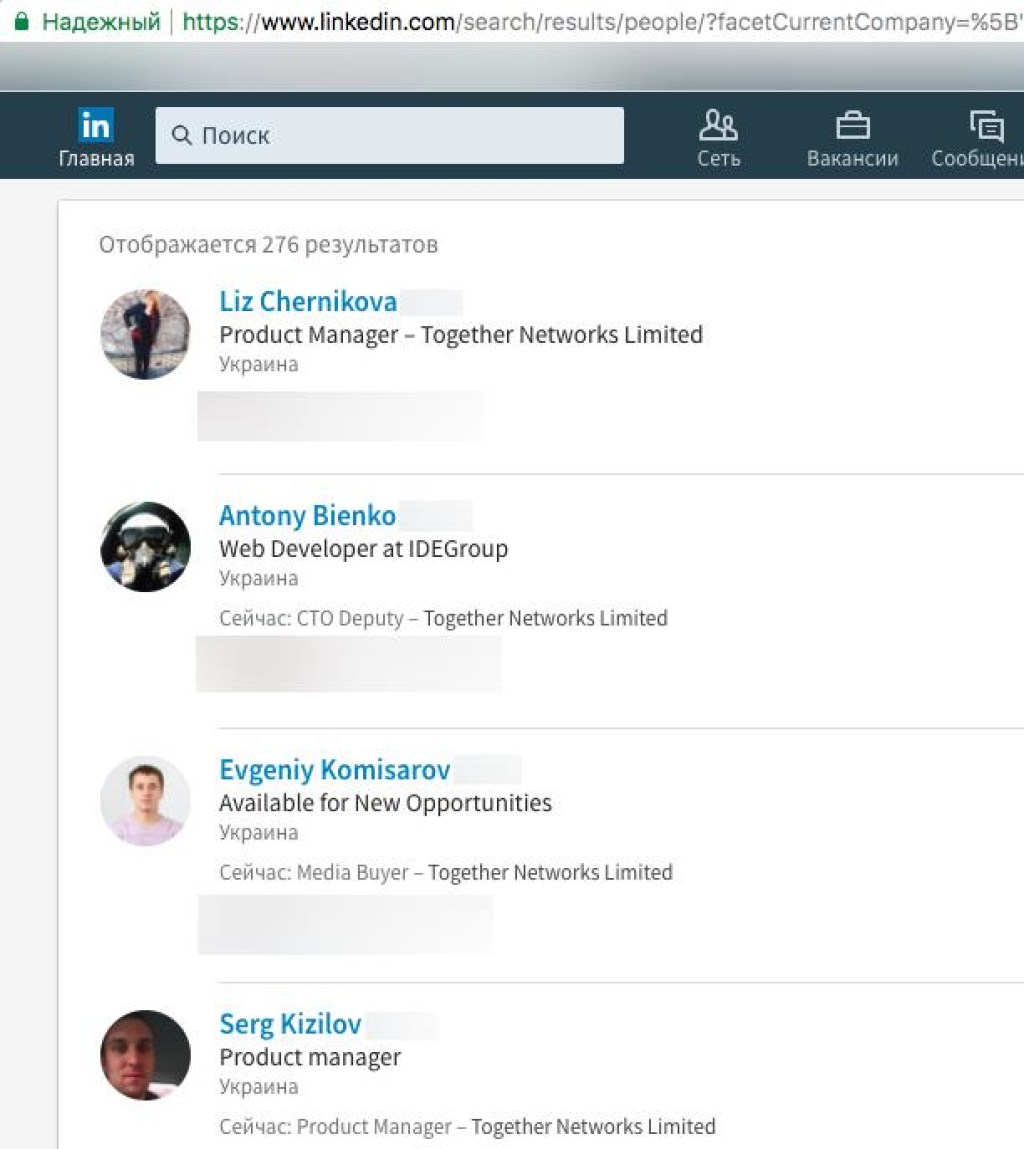Click 'Украина' under Evgeniy Komisarov
The width and height of the screenshot is (1024, 1149).
pos(259,832)
